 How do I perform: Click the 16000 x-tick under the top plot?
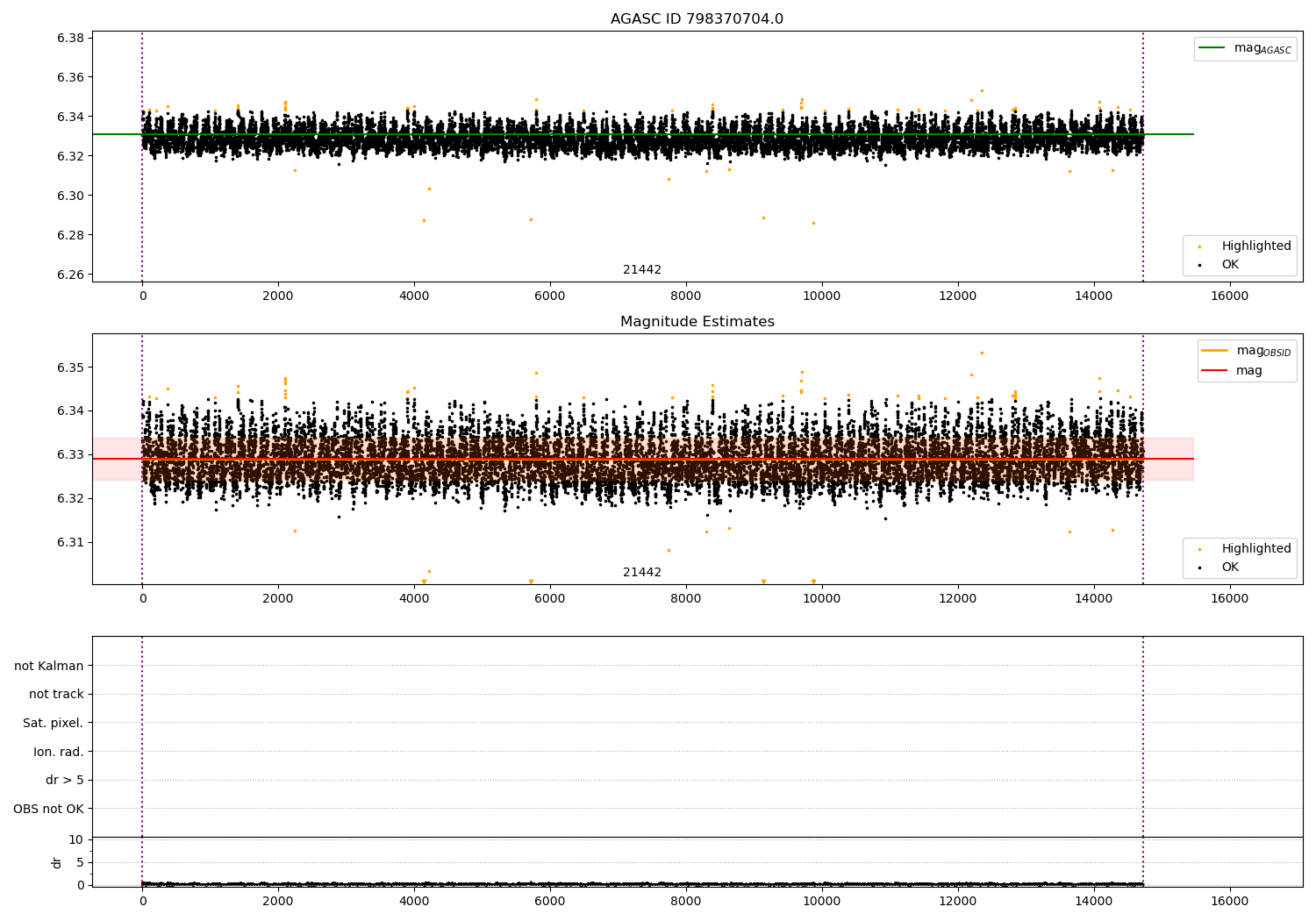tap(1229, 296)
